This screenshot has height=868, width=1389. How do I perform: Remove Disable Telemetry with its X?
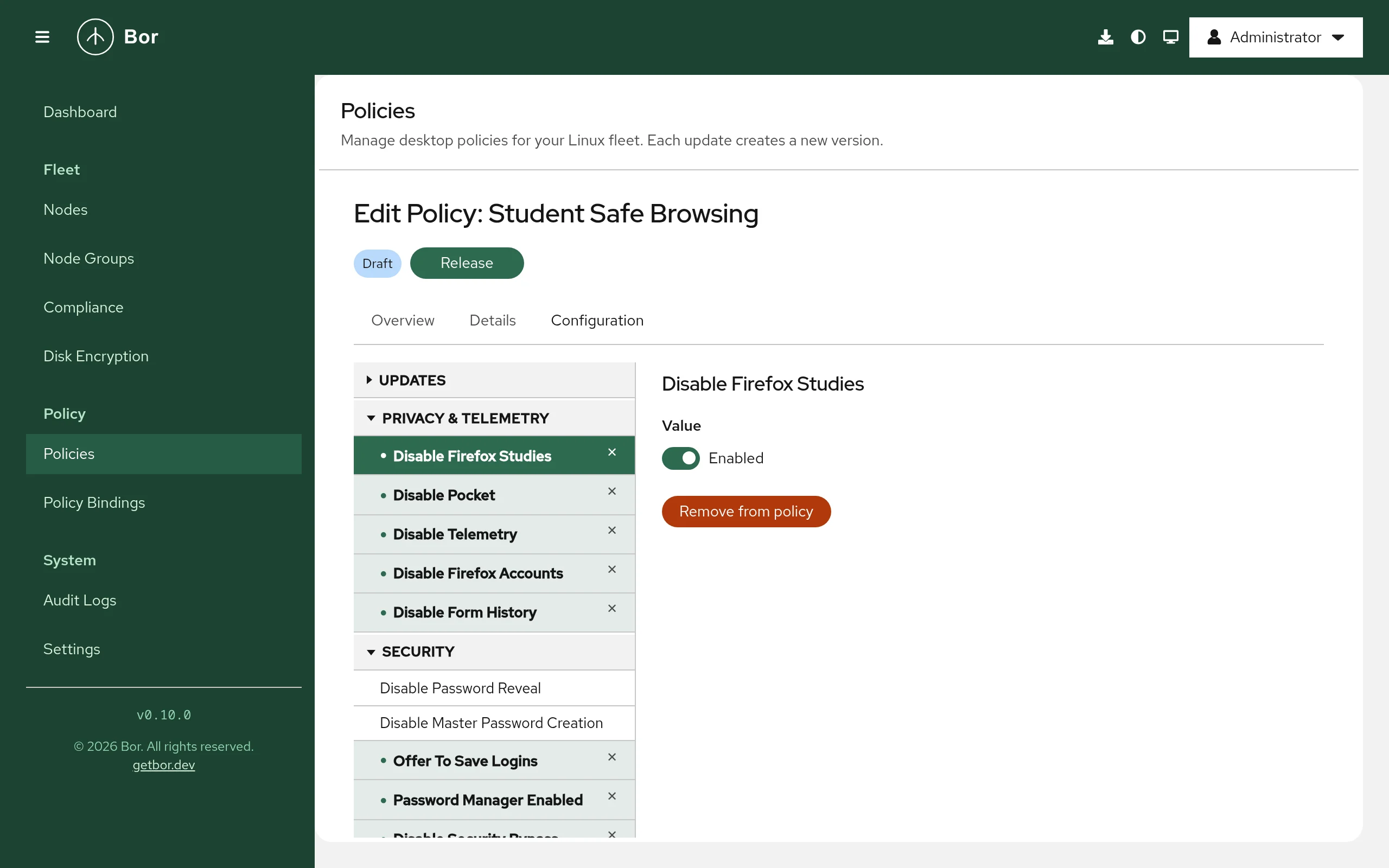[612, 531]
